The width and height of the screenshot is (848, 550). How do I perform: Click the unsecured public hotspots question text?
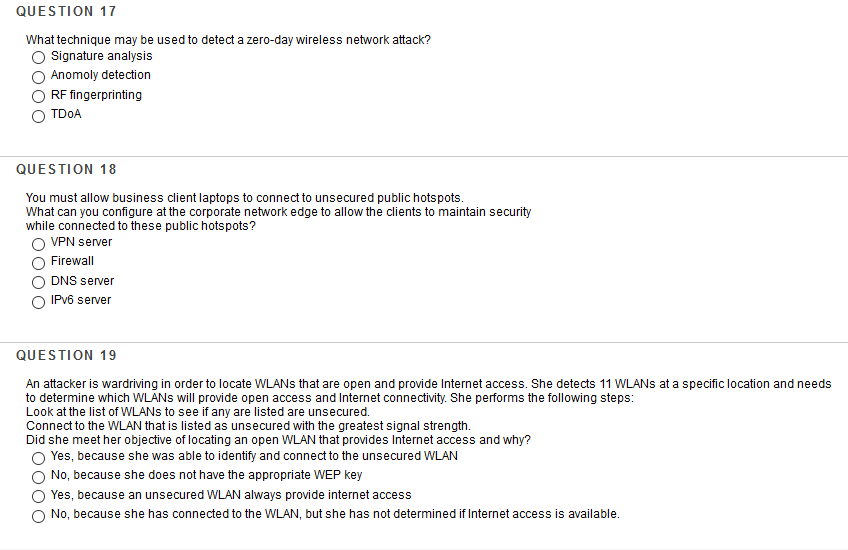[x=279, y=212]
